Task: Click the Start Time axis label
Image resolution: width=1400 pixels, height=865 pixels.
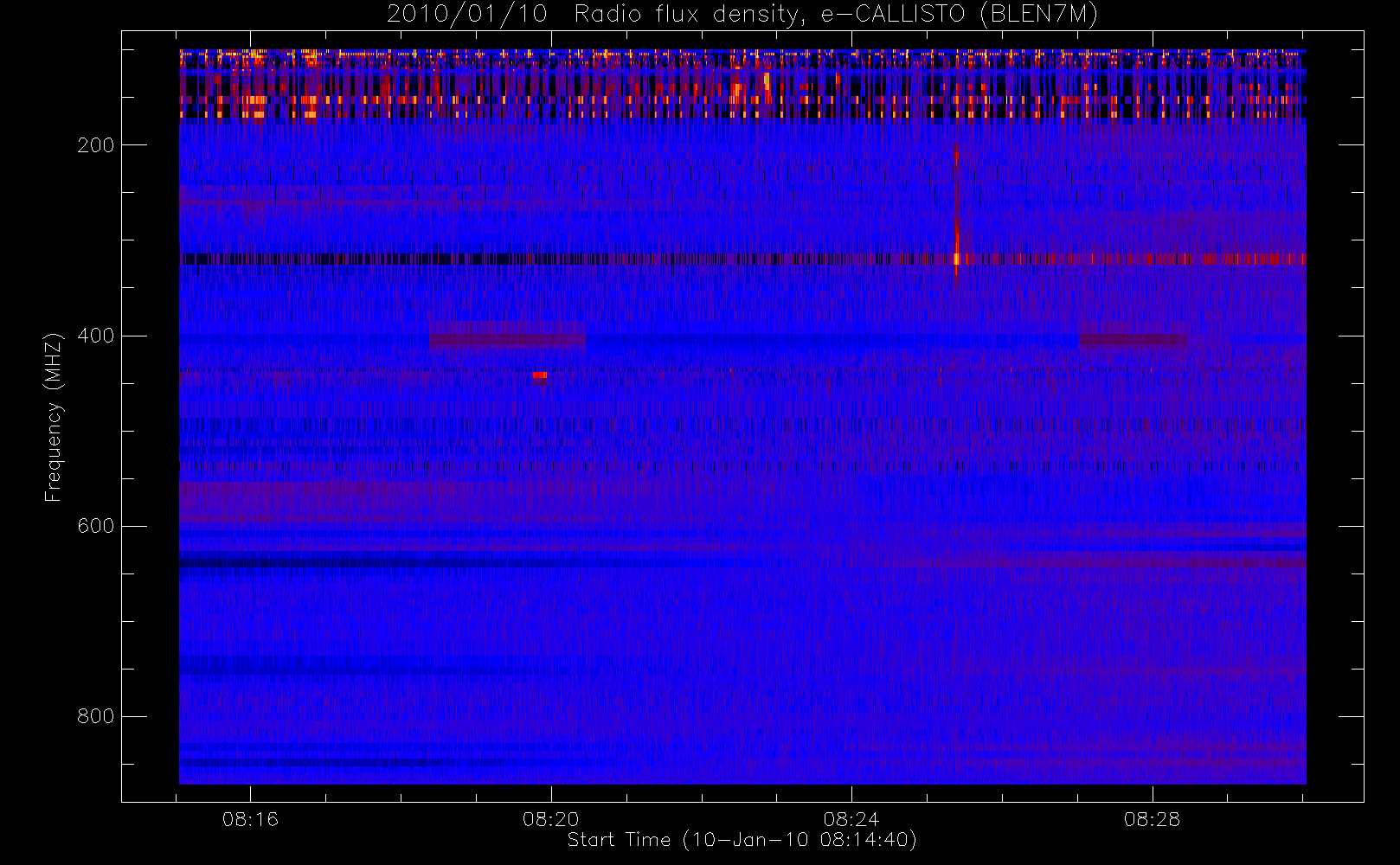Action: coord(742,840)
